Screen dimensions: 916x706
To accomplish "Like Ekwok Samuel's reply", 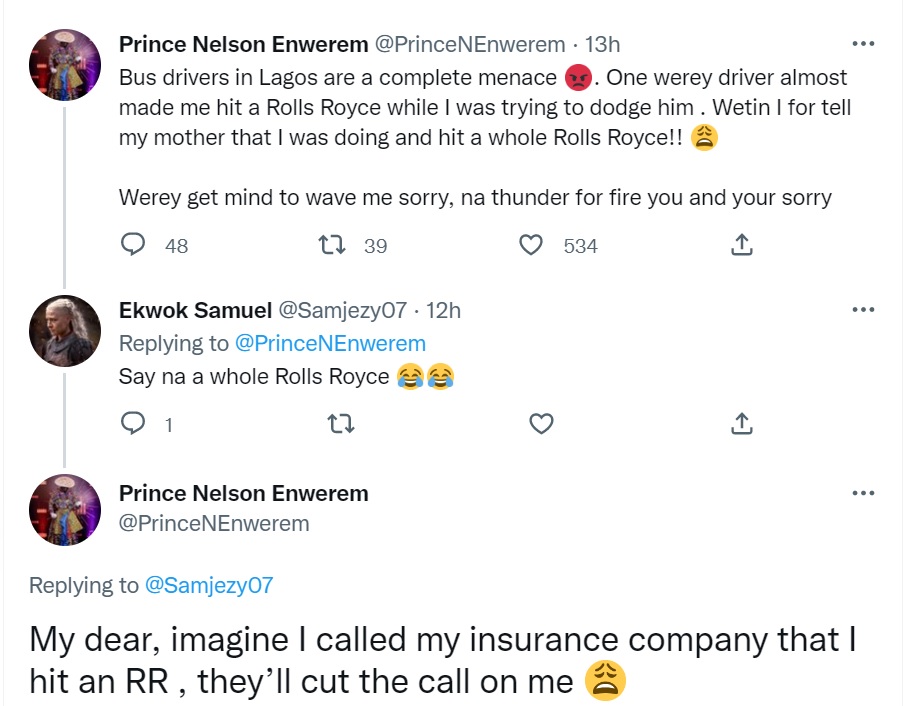I will [541, 424].
